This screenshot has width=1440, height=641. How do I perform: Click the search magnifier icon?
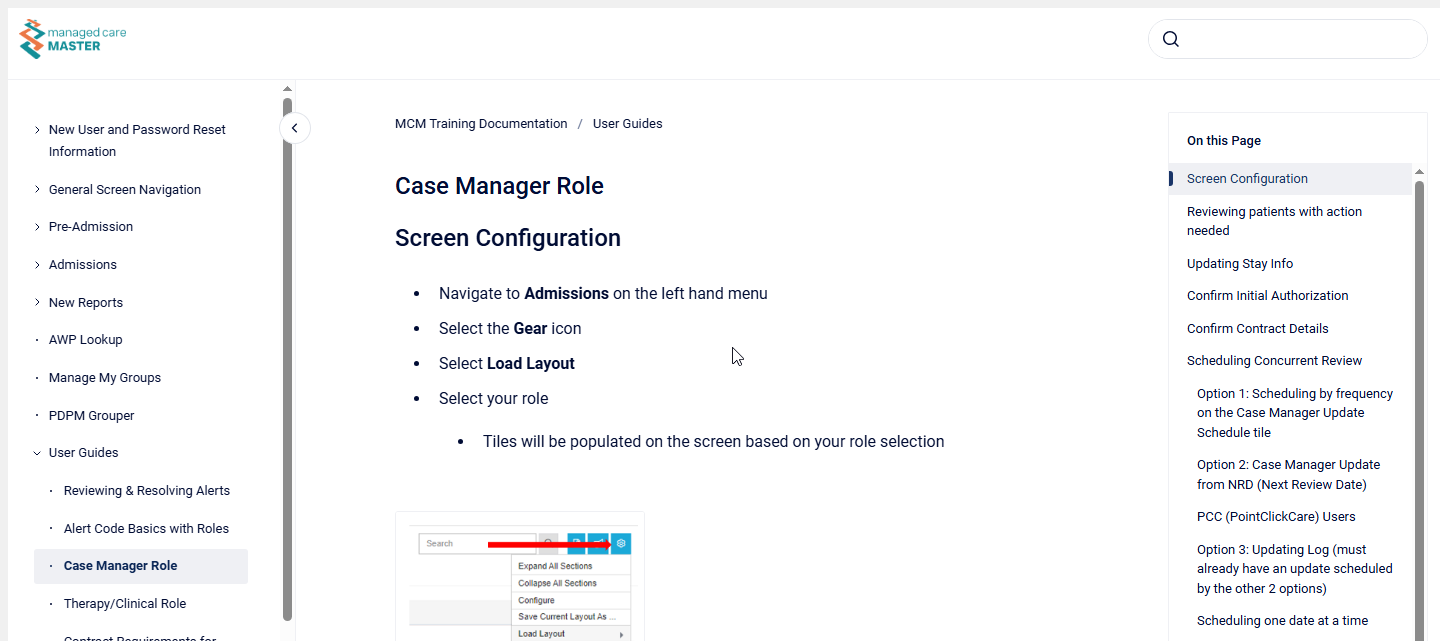[x=1171, y=39]
